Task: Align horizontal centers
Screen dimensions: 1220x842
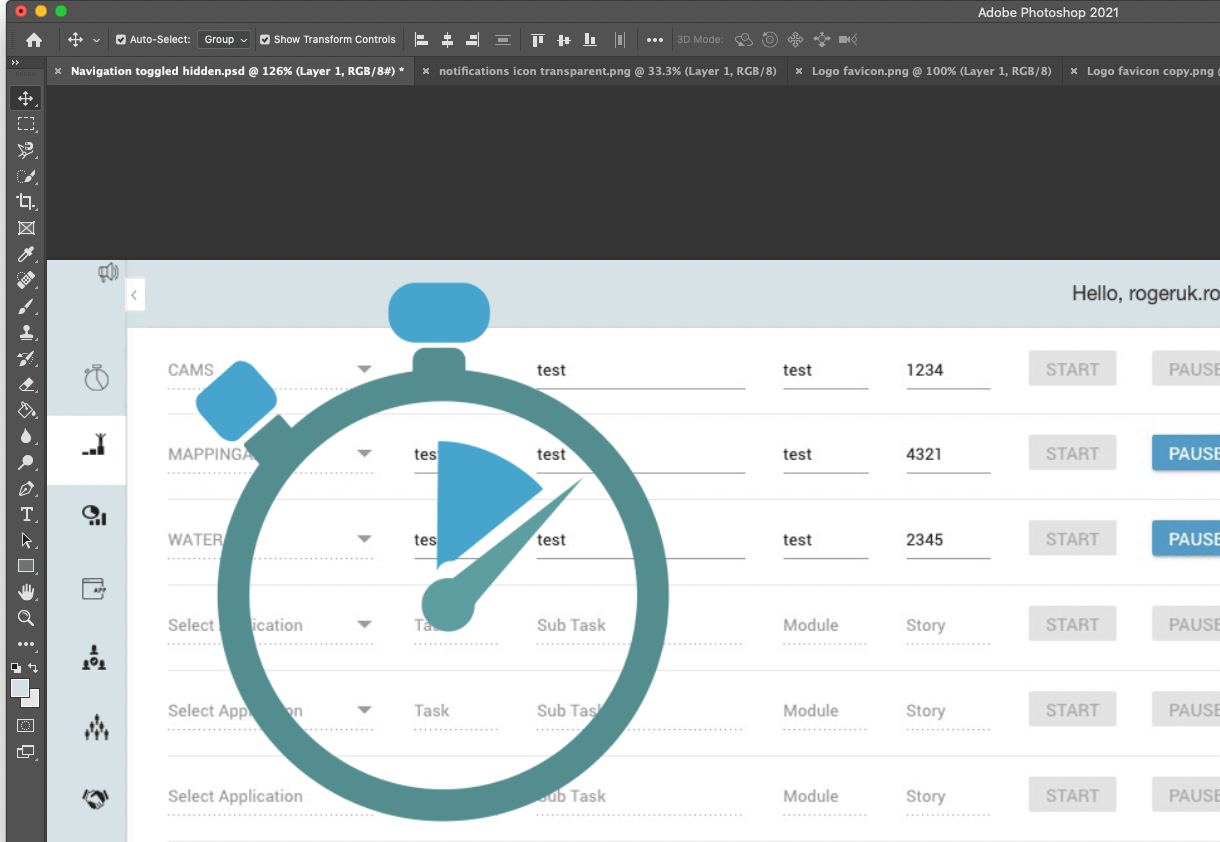Action: (447, 40)
